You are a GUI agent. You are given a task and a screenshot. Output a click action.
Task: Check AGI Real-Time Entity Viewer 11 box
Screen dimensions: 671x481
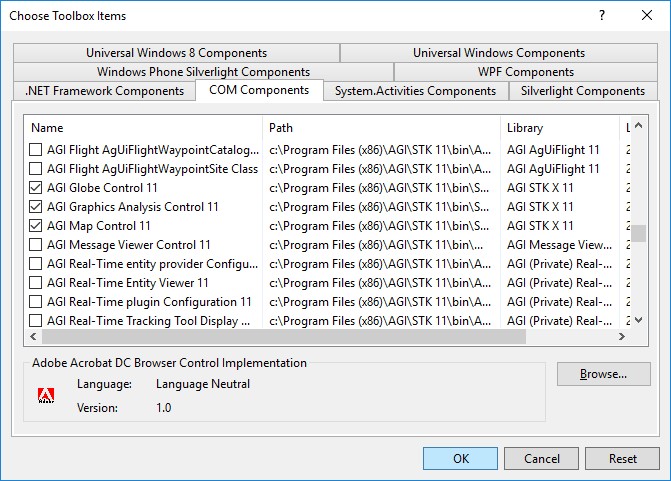click(x=36, y=283)
